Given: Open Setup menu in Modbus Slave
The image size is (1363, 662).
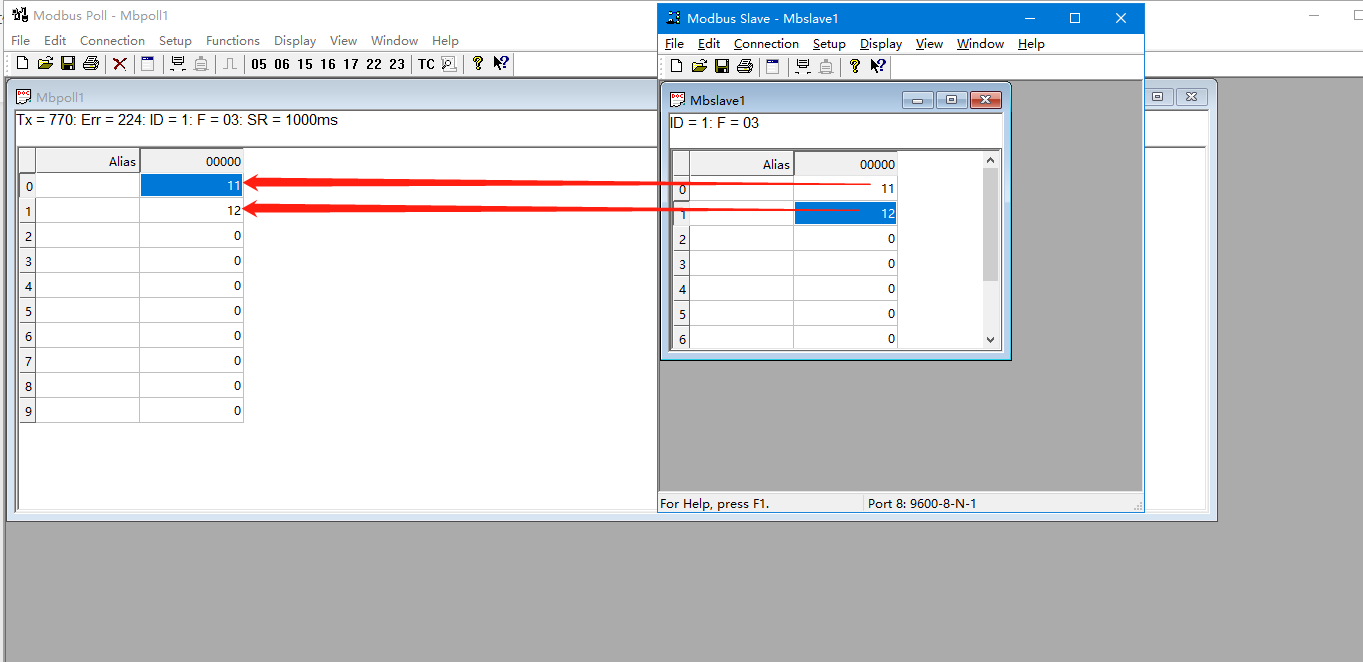Looking at the screenshot, I should [829, 44].
